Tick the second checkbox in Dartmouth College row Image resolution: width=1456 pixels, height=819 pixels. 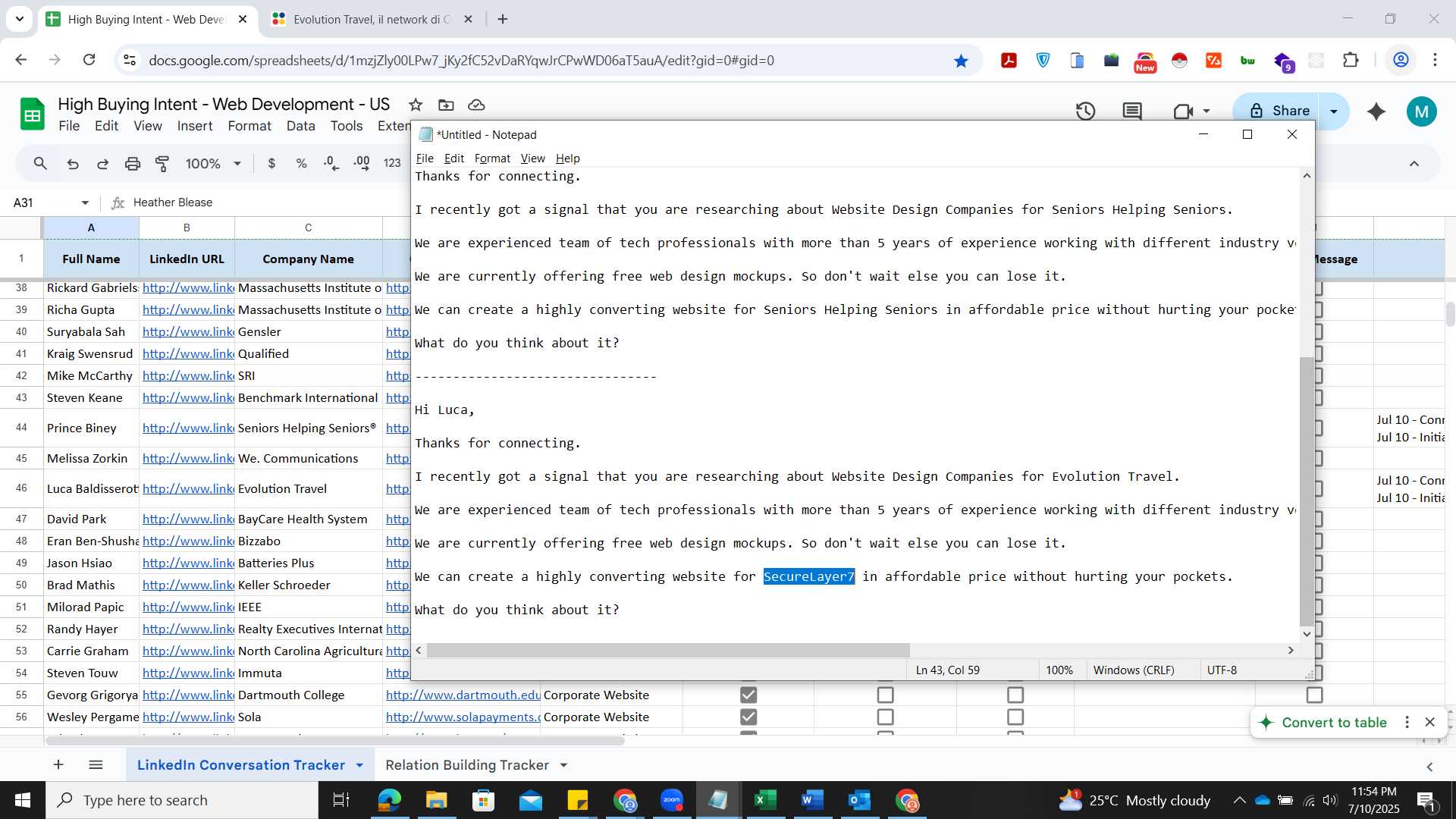[885, 695]
